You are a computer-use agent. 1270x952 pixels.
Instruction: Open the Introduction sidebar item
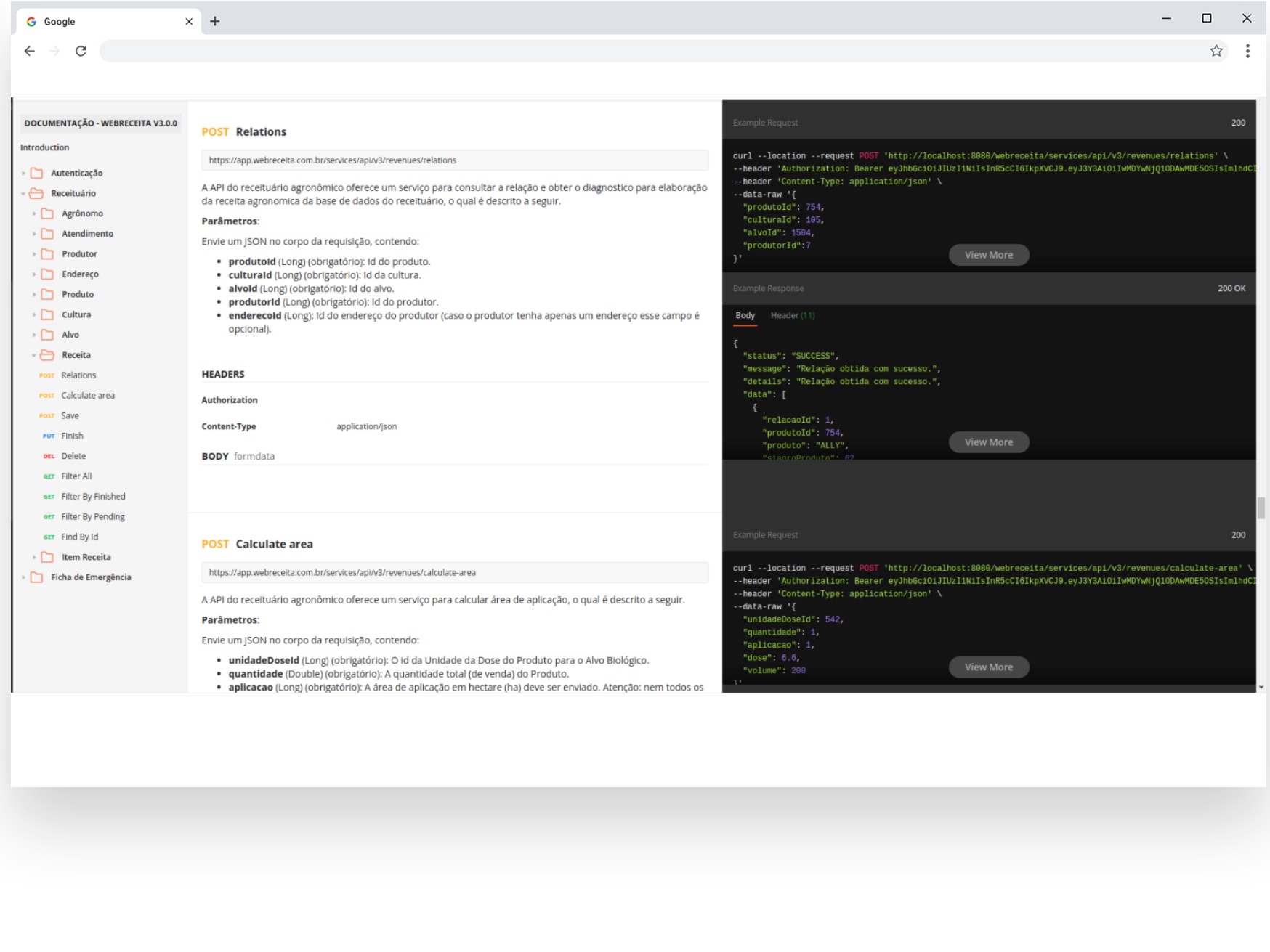click(44, 147)
